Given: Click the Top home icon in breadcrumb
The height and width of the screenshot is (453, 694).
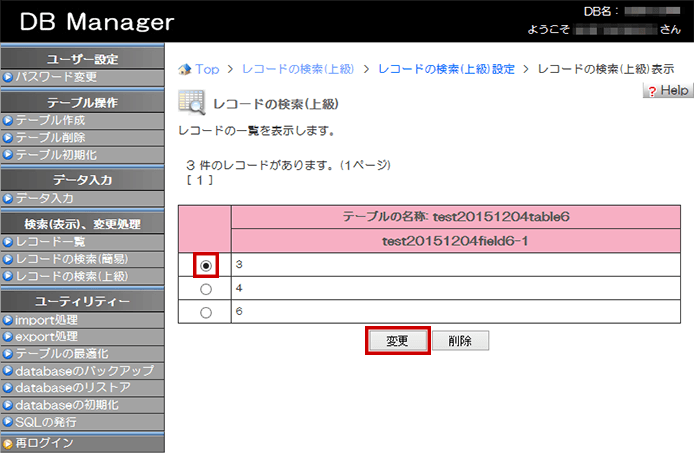Looking at the screenshot, I should click(184, 69).
